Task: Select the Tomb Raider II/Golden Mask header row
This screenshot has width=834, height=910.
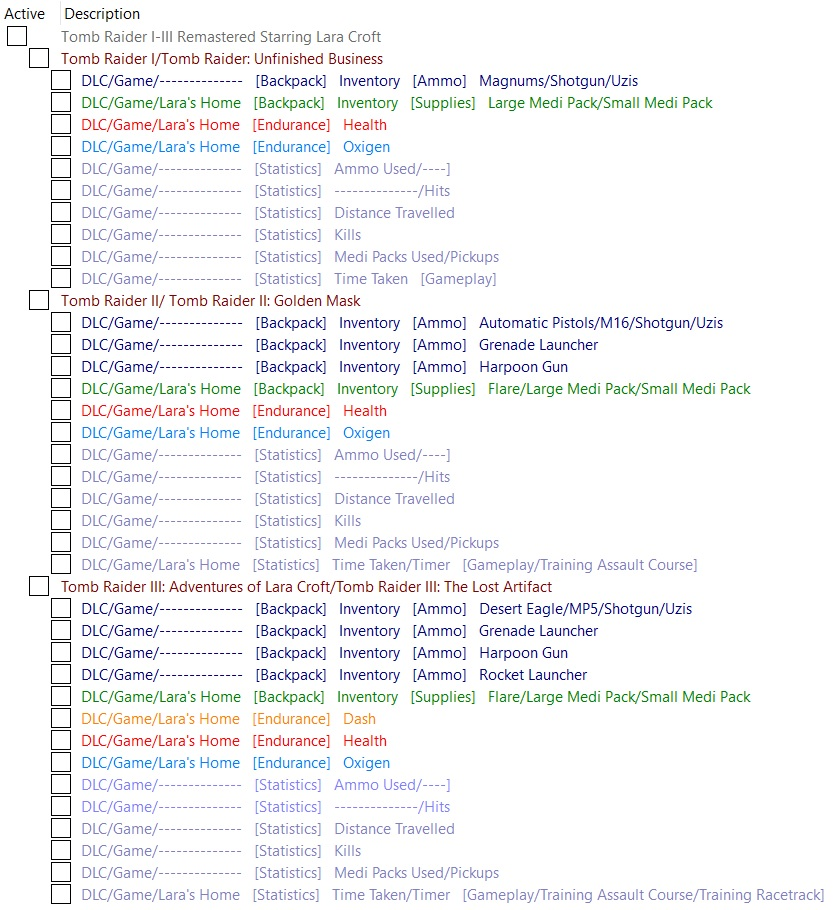Action: pyautogui.click(x=211, y=301)
